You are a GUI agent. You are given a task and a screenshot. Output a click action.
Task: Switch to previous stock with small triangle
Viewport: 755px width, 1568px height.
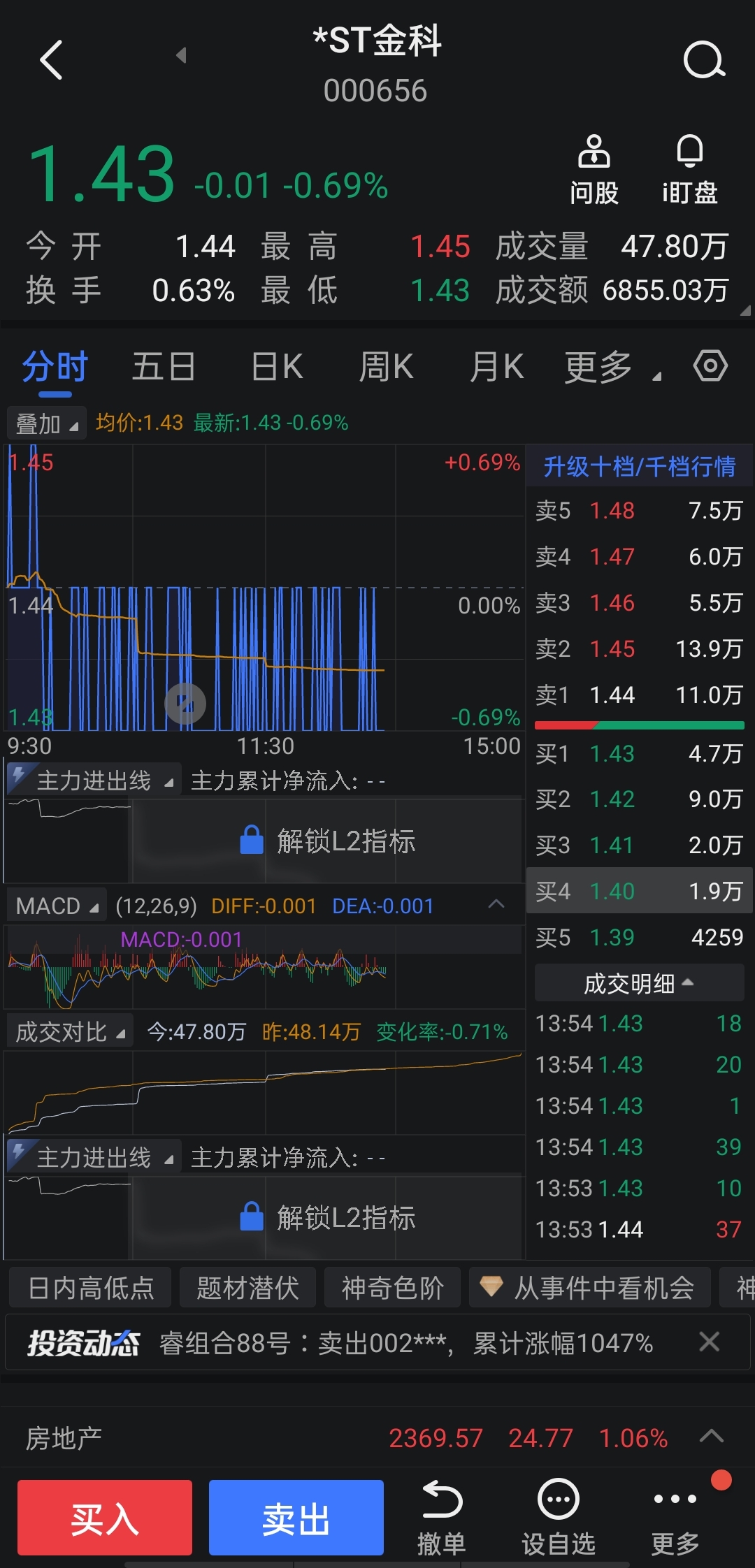pos(182,55)
